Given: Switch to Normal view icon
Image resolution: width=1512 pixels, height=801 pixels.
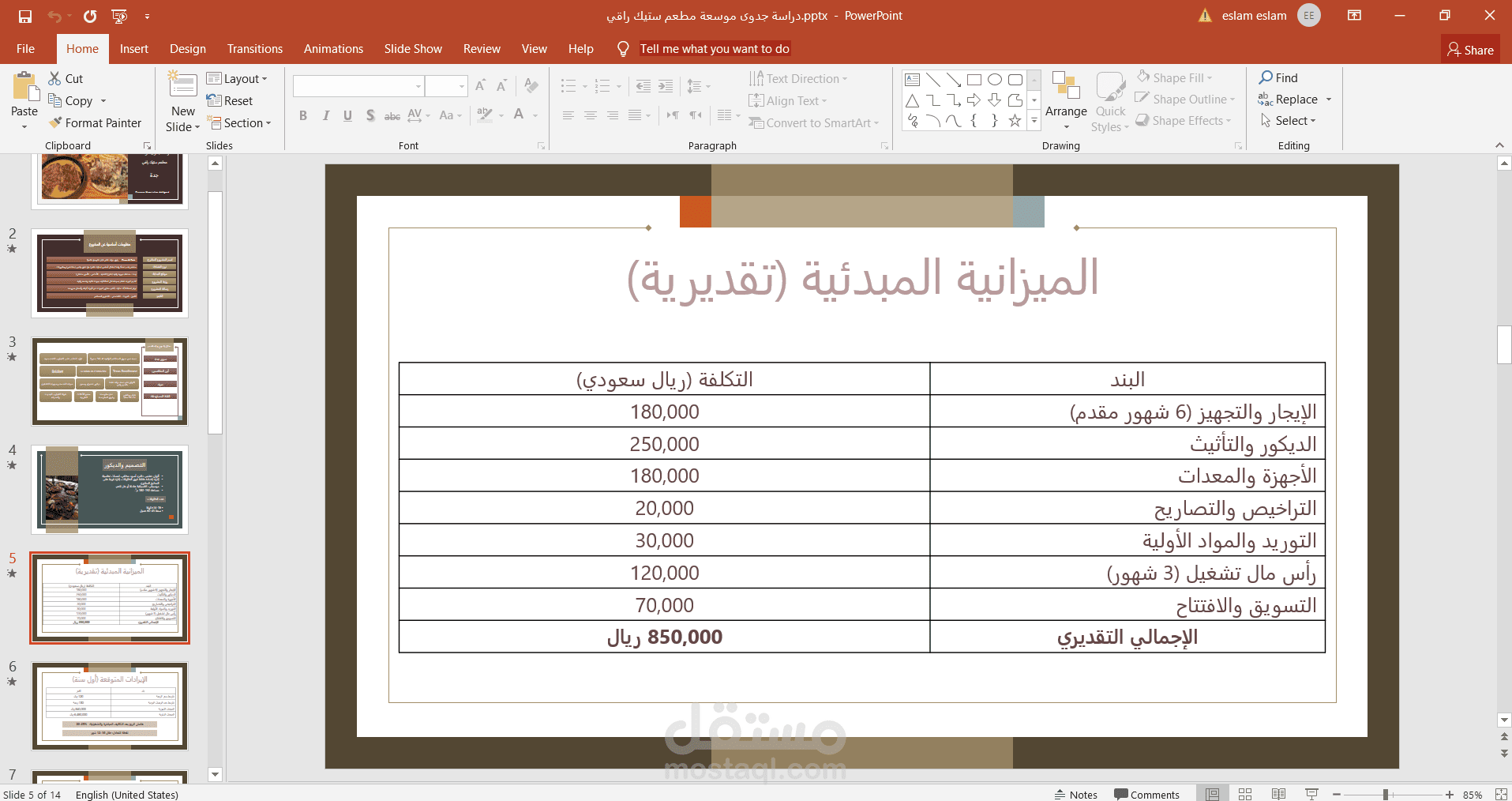Looking at the screenshot, I should click(x=1213, y=794).
